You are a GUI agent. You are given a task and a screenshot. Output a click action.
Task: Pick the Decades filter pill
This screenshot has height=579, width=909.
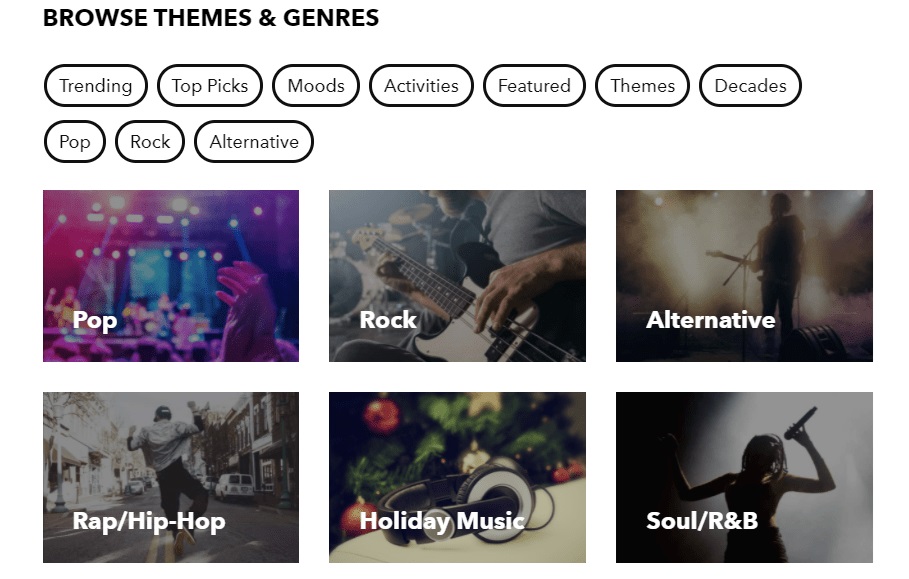(x=750, y=86)
